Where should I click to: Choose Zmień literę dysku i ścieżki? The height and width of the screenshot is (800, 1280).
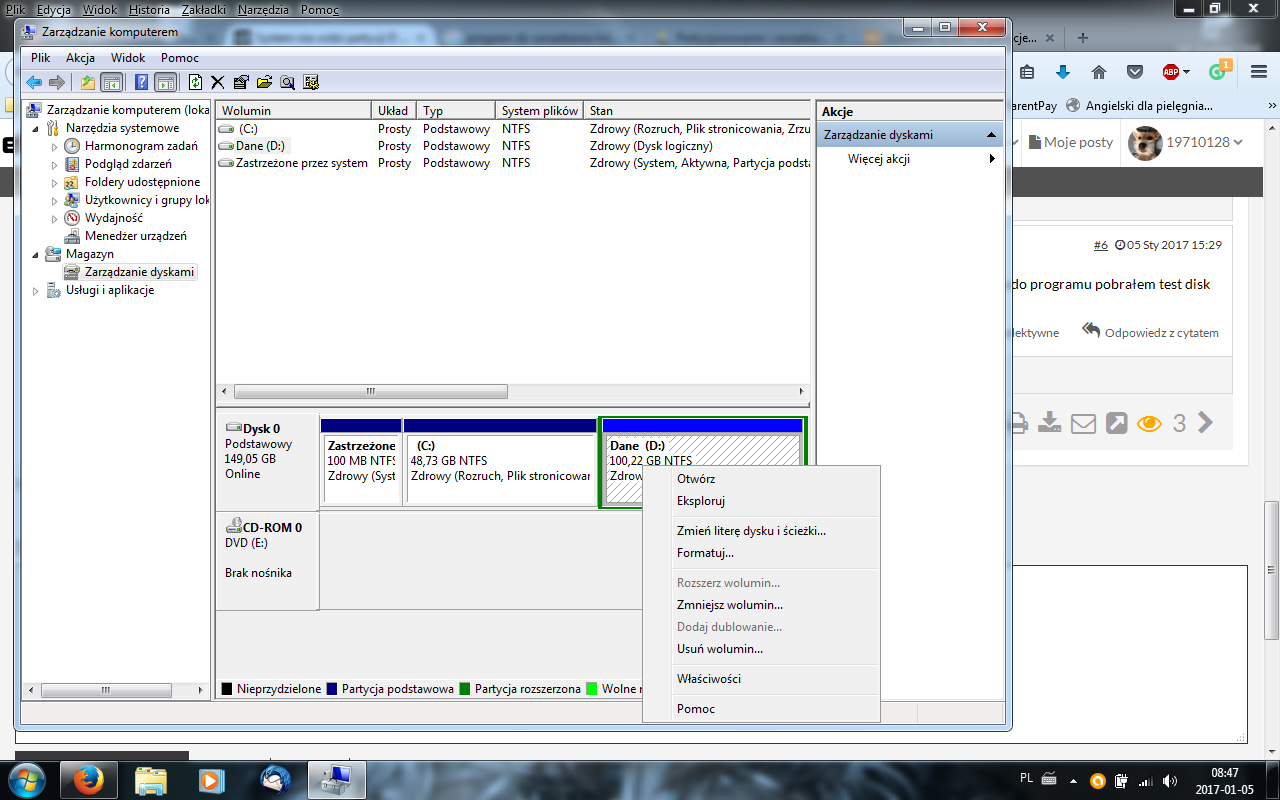761,531
